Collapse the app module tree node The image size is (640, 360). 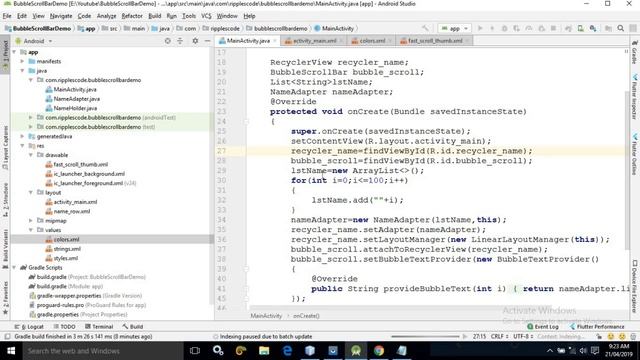[14, 52]
